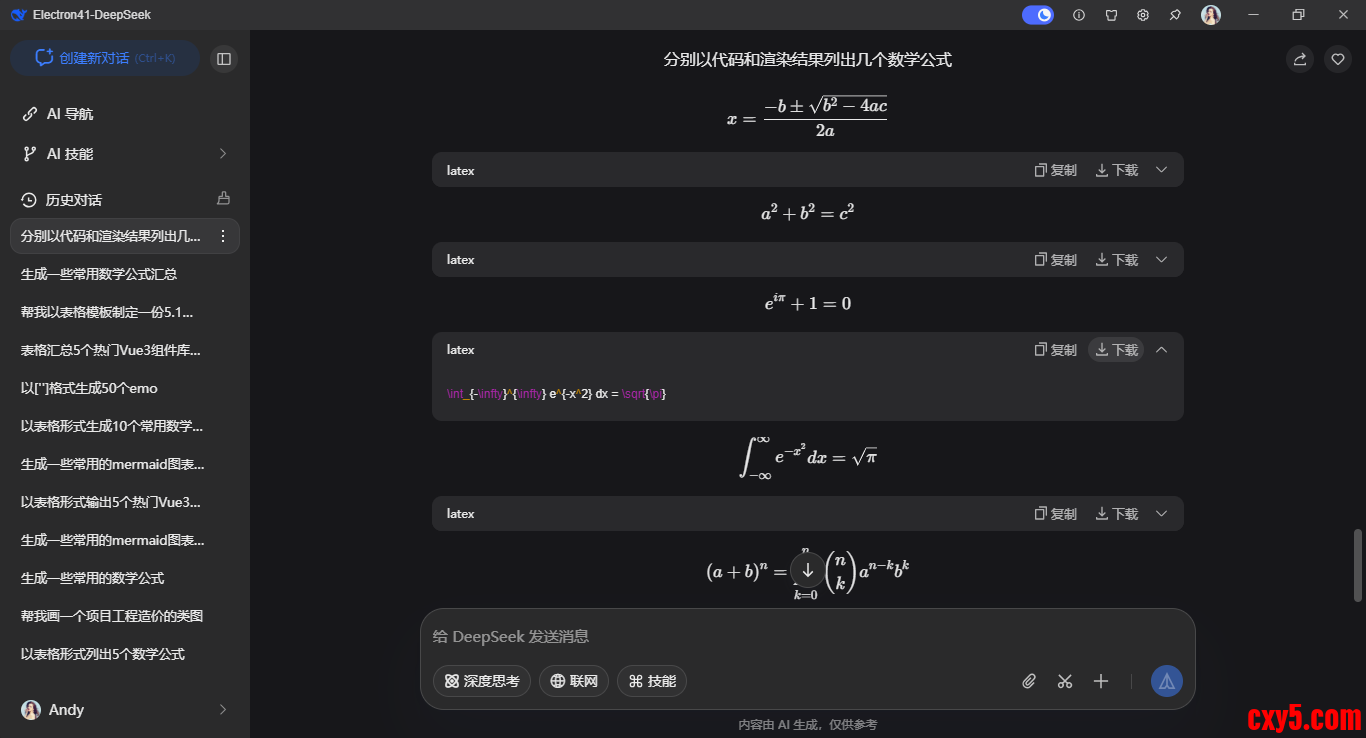1366x738 pixels.
Task: Toggle the dark mode switch
Action: [1037, 15]
